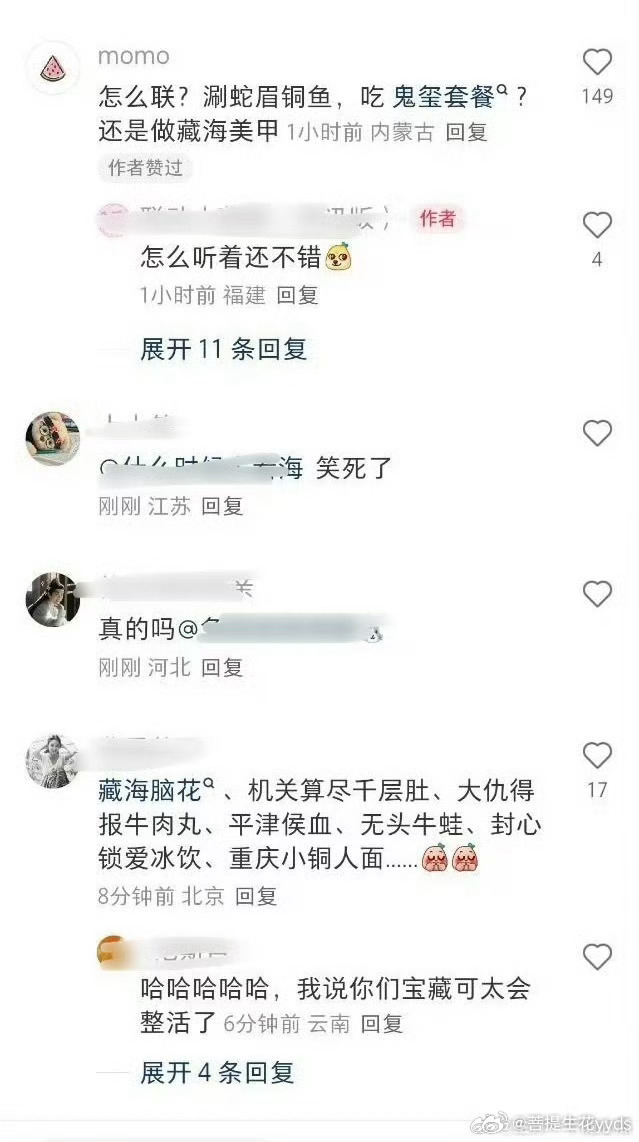Expand 4 more replies (展开 4 条回复)

[x=217, y=1072]
